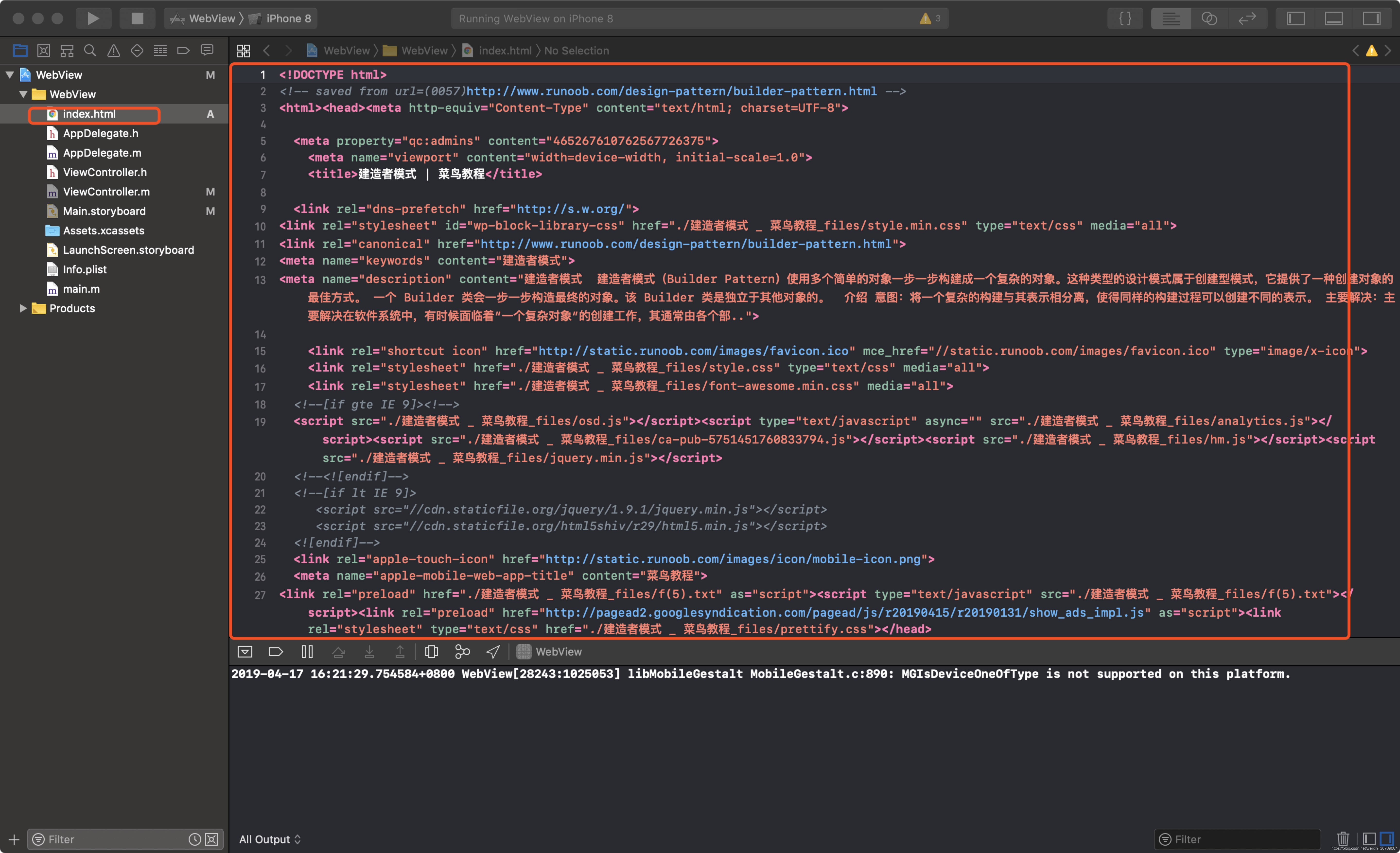
Task: Toggle the Navigator panel
Action: [x=1295, y=18]
